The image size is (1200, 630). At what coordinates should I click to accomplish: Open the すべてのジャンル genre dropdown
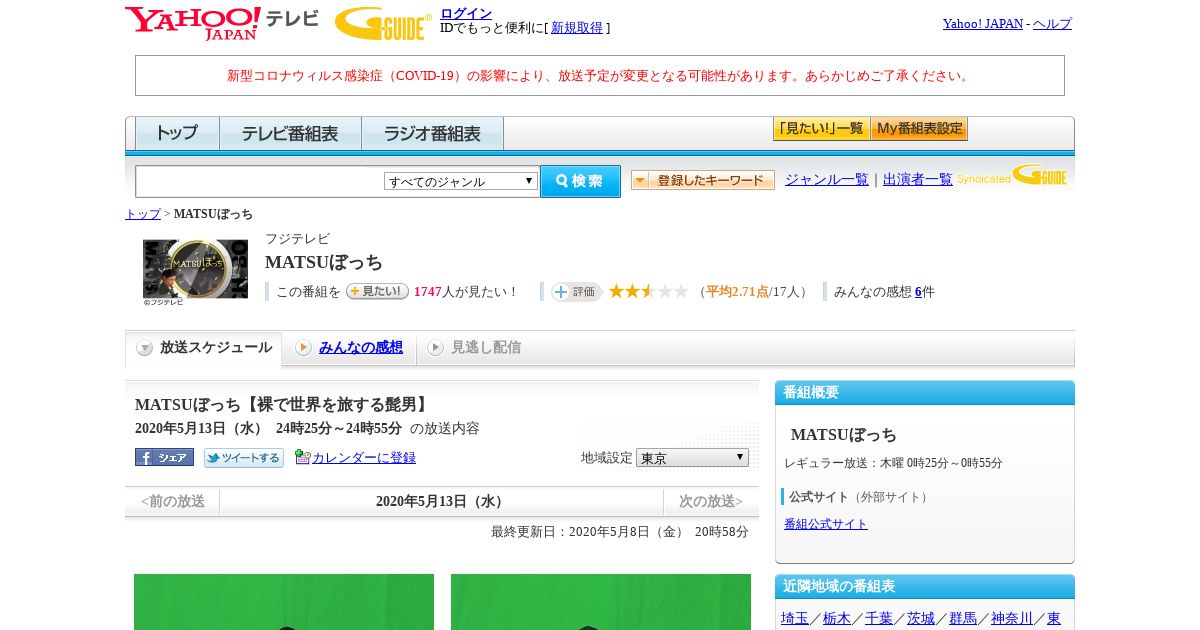[x=461, y=181]
